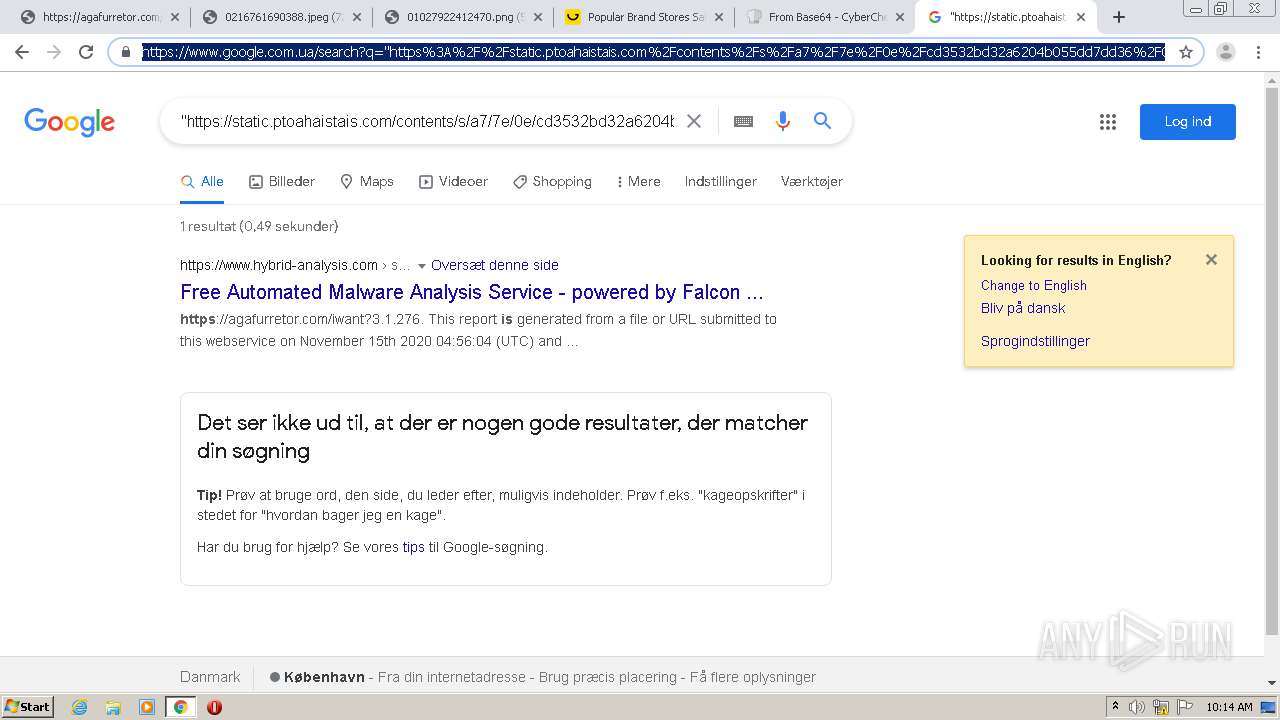Open the media player taskbar icon

point(147,707)
